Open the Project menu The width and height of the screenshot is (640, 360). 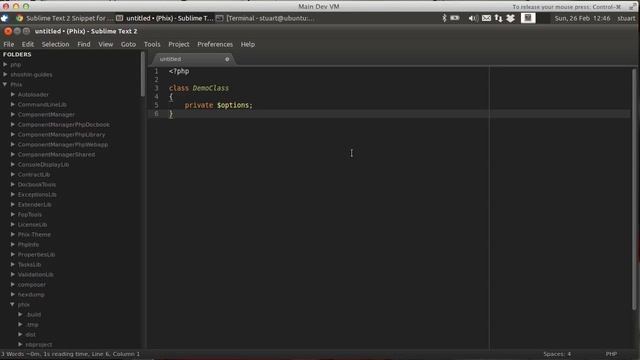coord(179,44)
